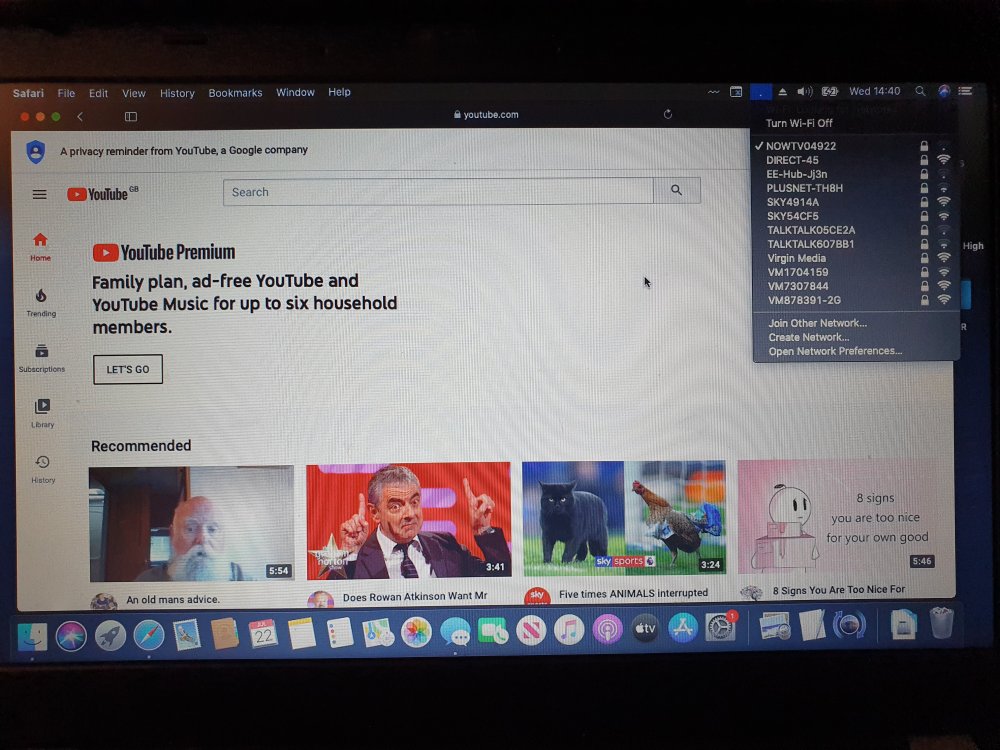Connect to SKY4914A Wi-Fi network
Image resolution: width=1000 pixels, height=750 pixels.
pyautogui.click(x=855, y=202)
